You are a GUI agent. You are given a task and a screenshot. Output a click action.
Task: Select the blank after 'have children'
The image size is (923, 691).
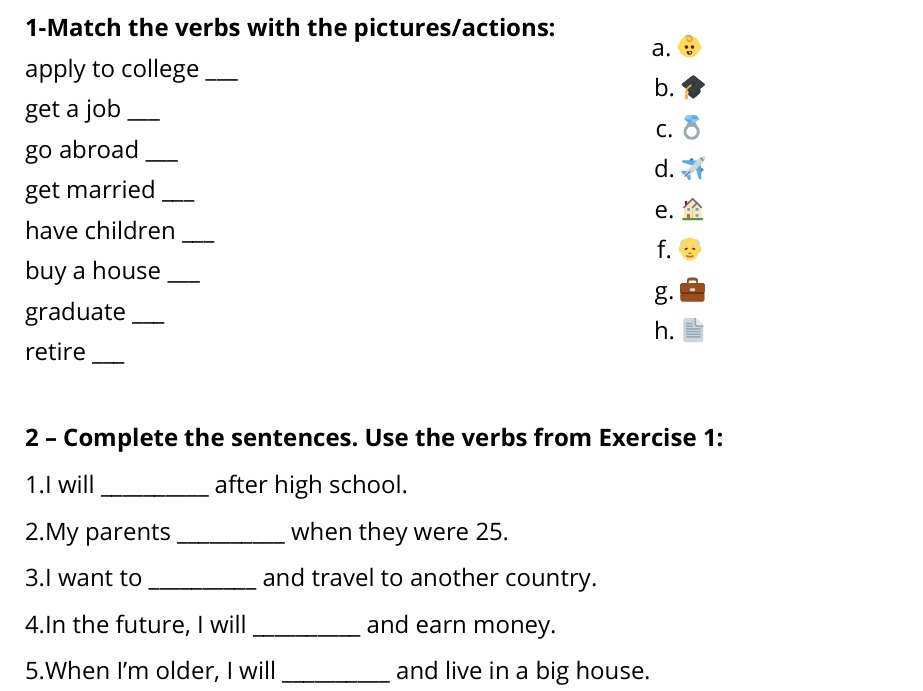[x=198, y=237]
